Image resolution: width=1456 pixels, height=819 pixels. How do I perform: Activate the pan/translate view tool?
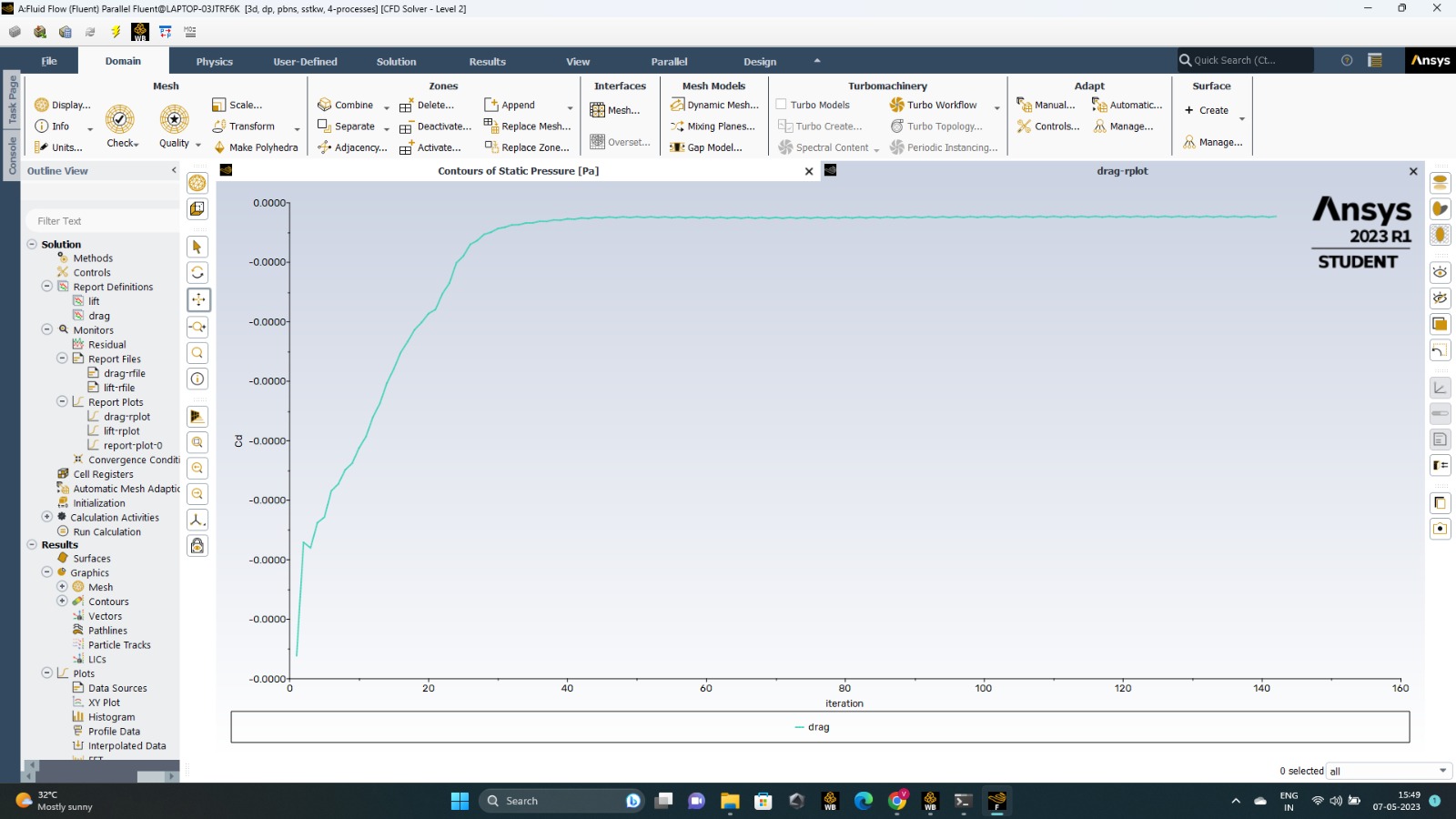(x=197, y=299)
